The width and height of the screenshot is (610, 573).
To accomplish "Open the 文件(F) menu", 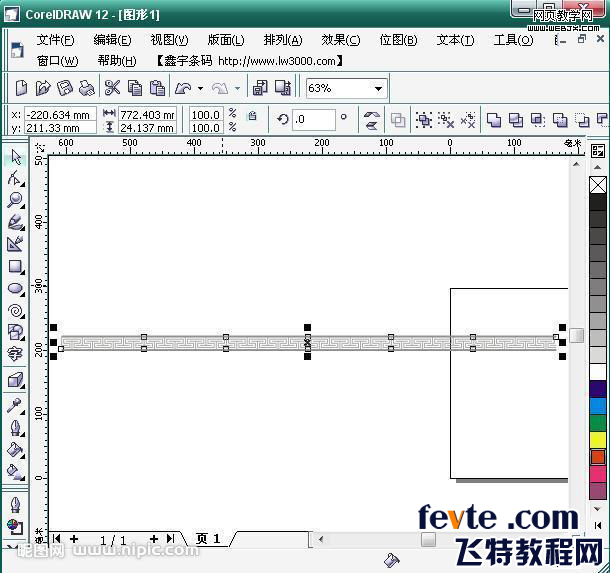I will 55,40.
